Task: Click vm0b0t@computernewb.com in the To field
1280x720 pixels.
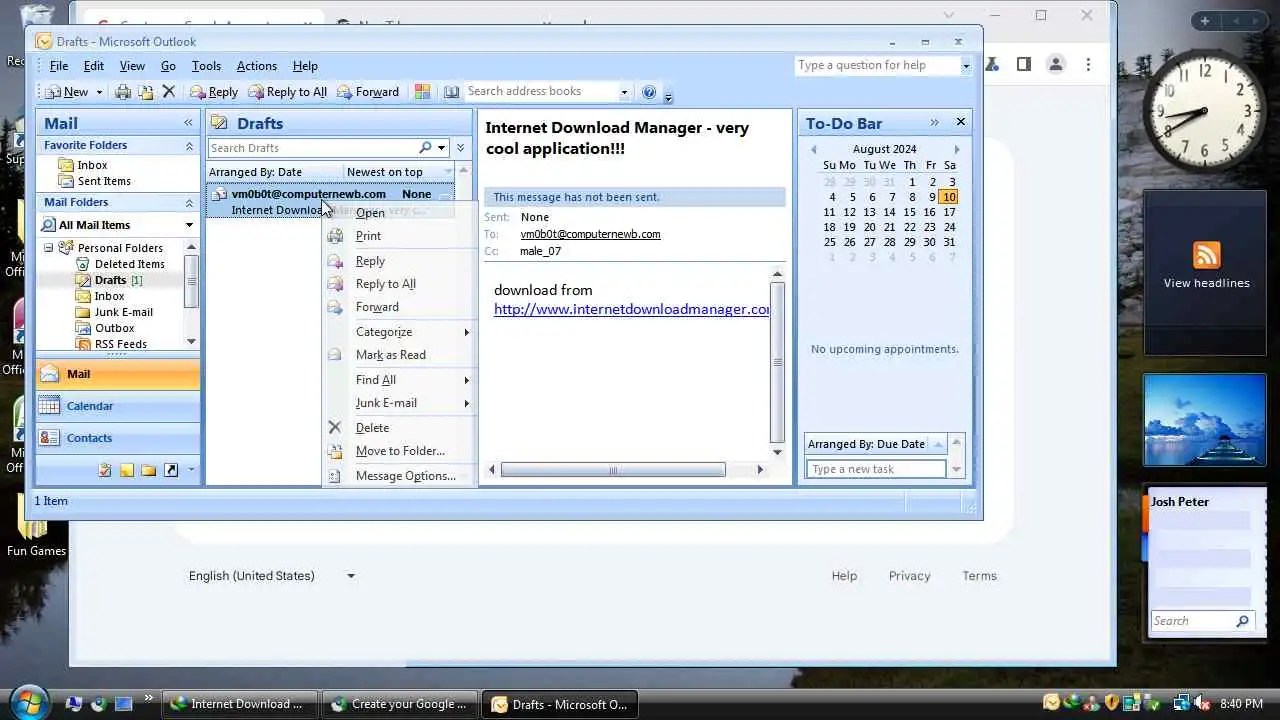Action: pos(590,234)
